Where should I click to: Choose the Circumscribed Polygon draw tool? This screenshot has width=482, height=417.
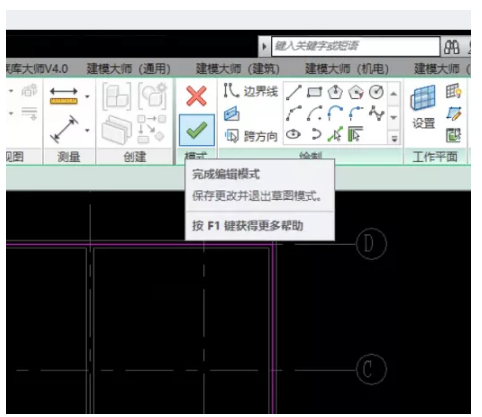point(356,92)
